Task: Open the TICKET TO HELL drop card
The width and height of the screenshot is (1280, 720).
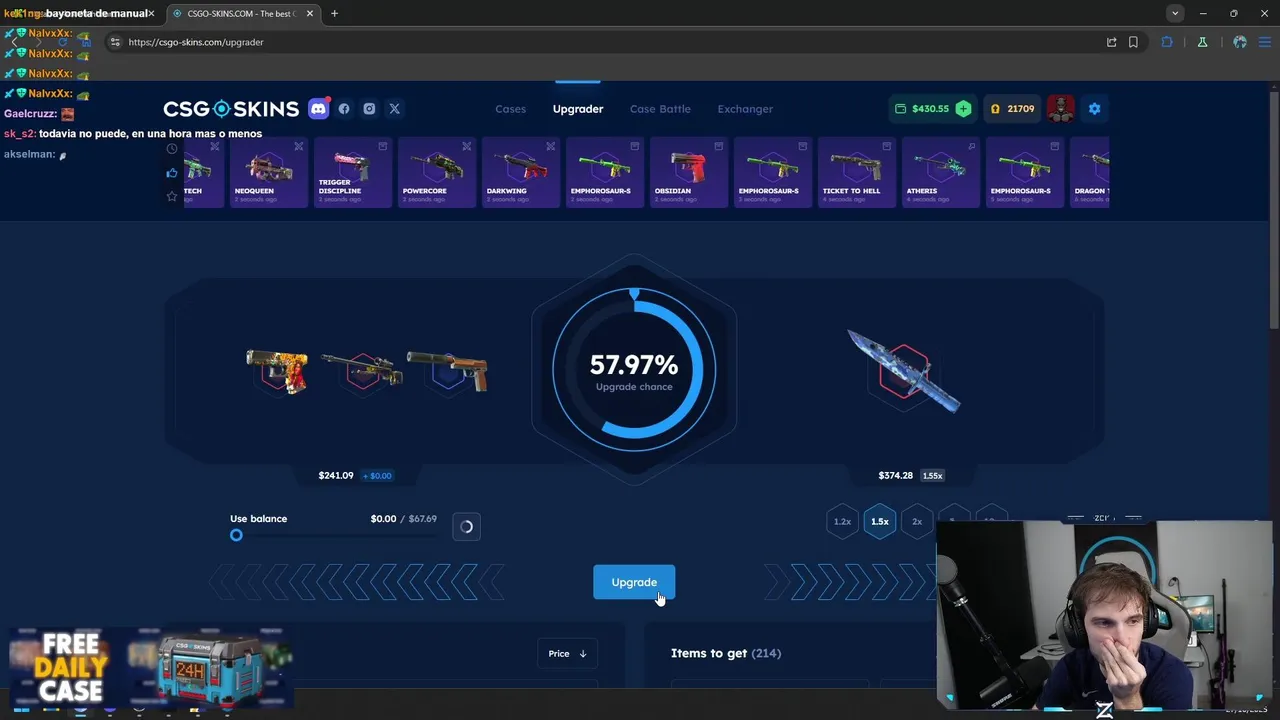Action: [857, 172]
